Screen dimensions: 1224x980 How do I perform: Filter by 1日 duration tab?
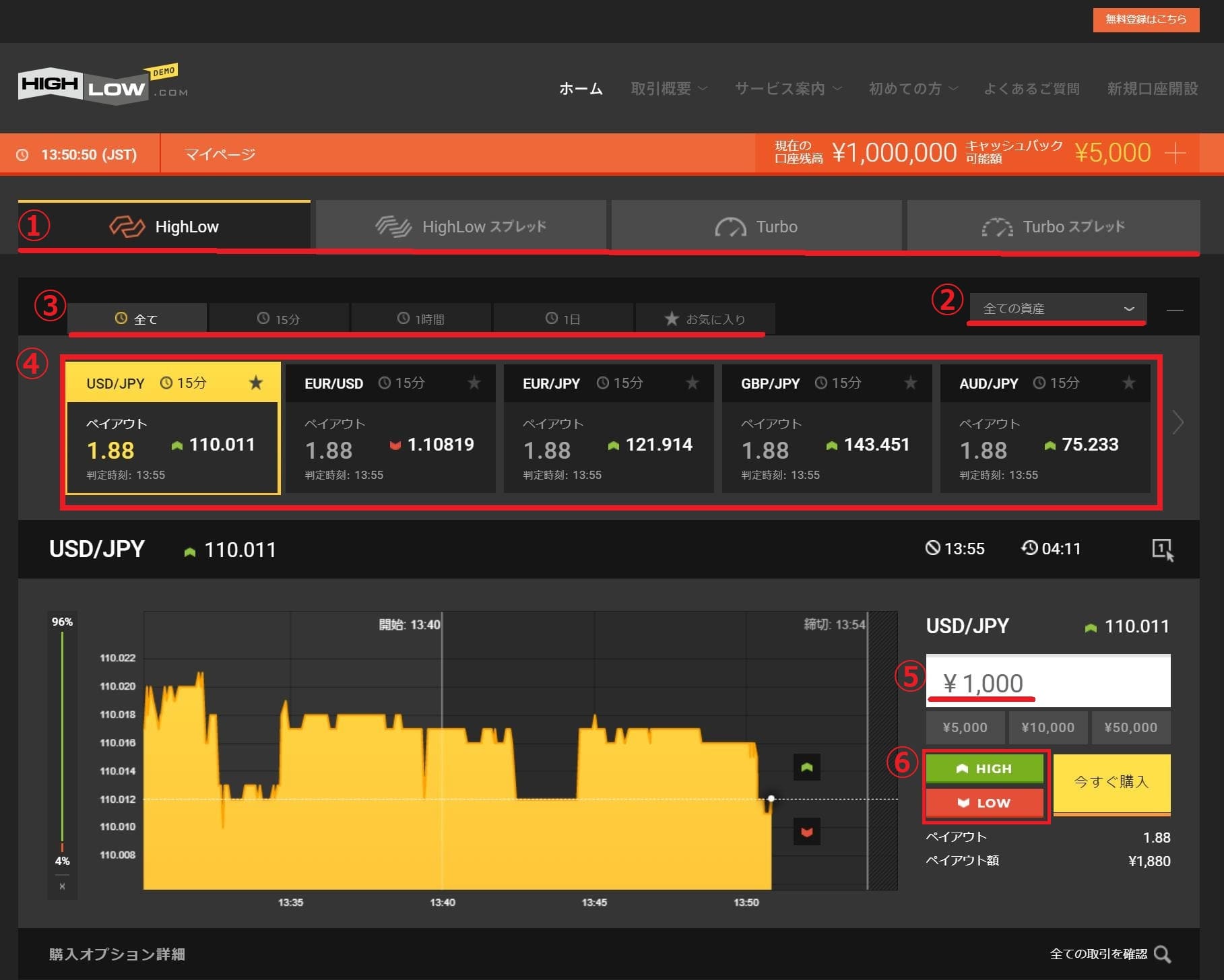click(563, 319)
